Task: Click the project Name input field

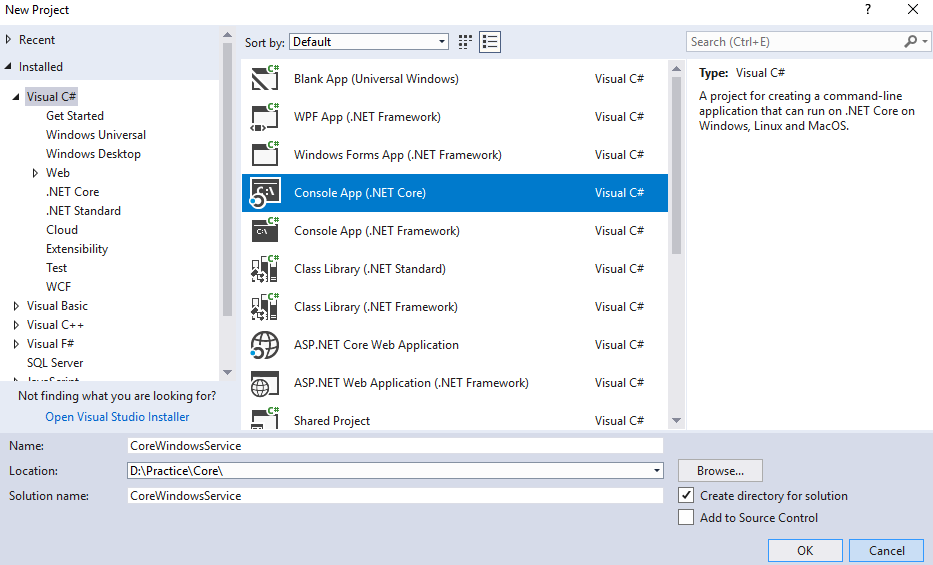Action: coord(395,445)
